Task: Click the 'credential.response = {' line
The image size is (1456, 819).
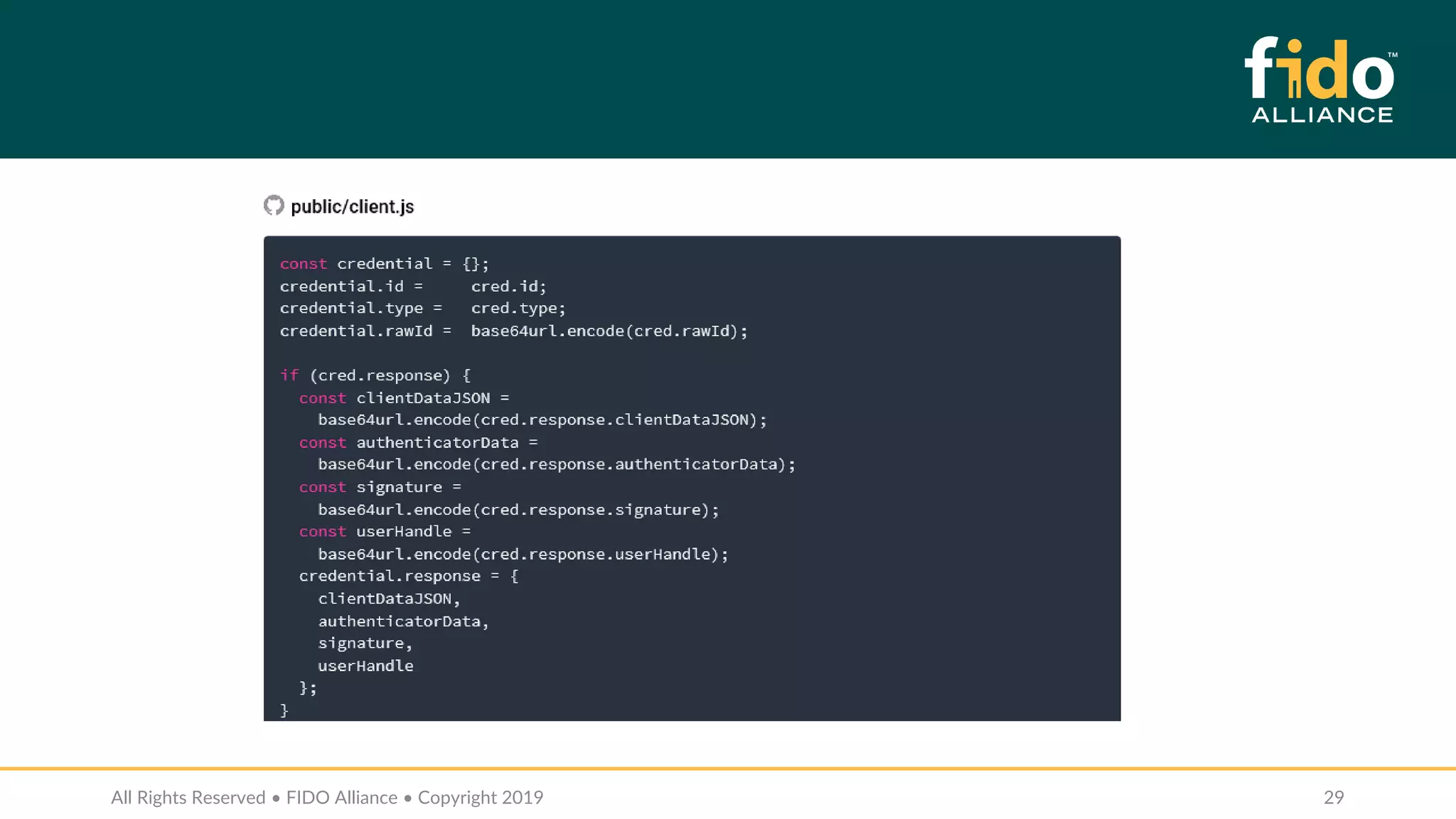Action: (x=408, y=576)
